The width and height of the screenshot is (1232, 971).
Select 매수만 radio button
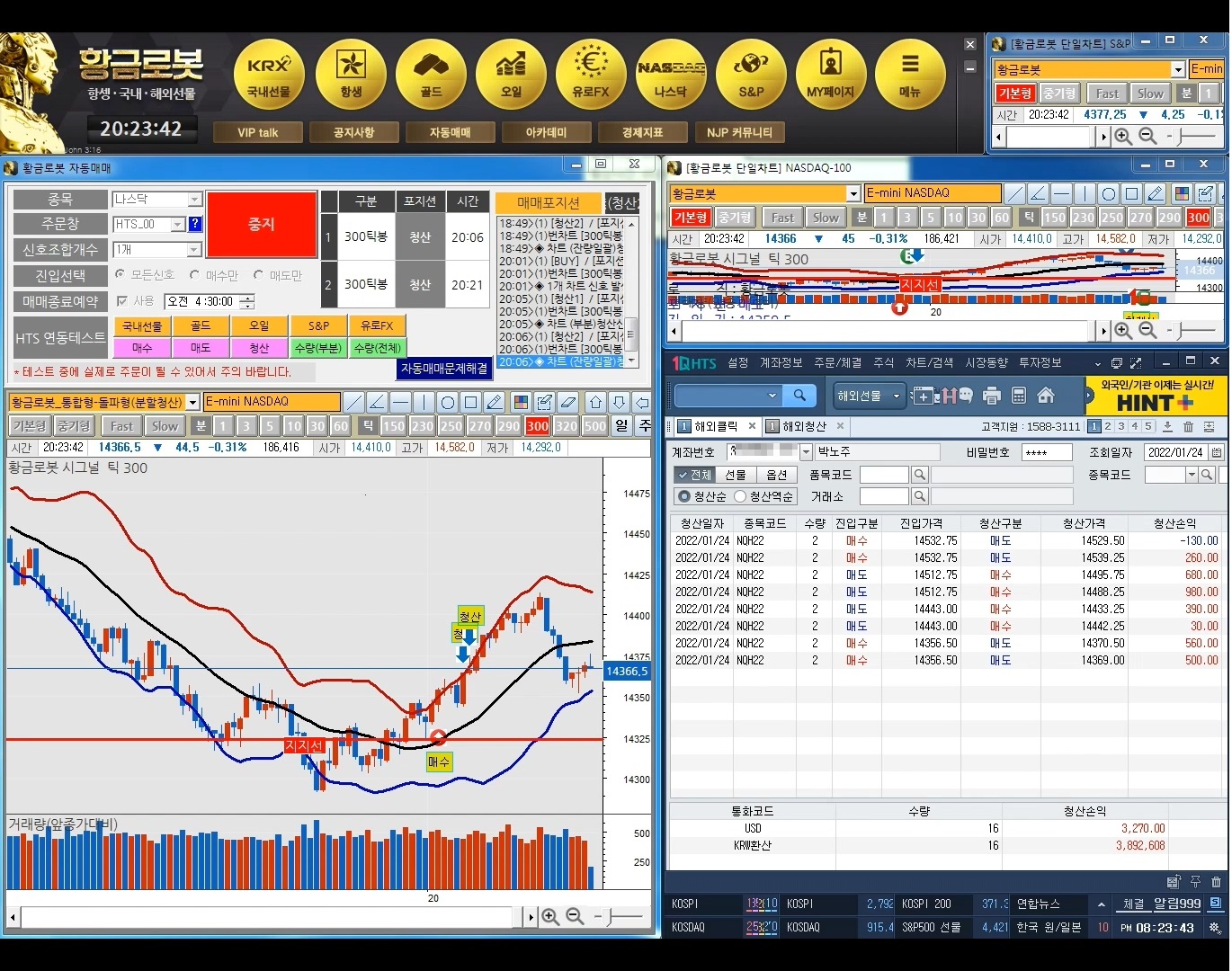click(194, 274)
